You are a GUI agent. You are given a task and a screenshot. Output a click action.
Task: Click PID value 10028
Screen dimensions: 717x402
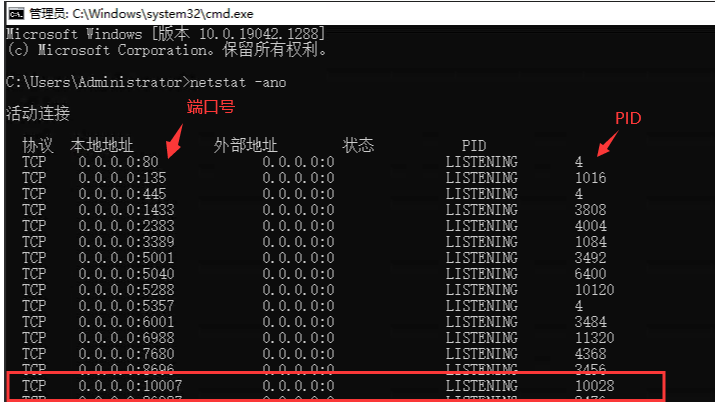click(x=594, y=386)
